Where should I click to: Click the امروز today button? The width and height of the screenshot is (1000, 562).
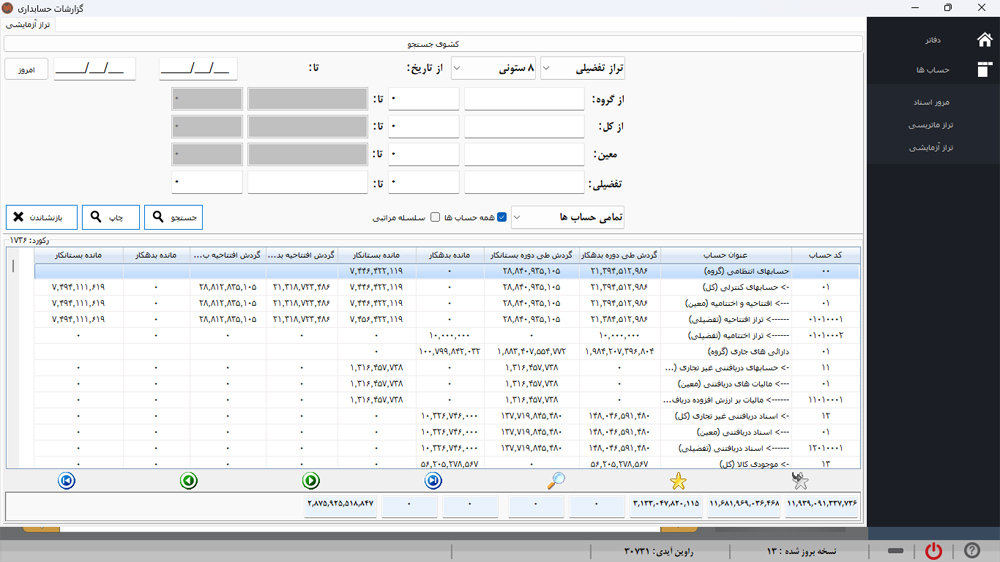tap(26, 69)
